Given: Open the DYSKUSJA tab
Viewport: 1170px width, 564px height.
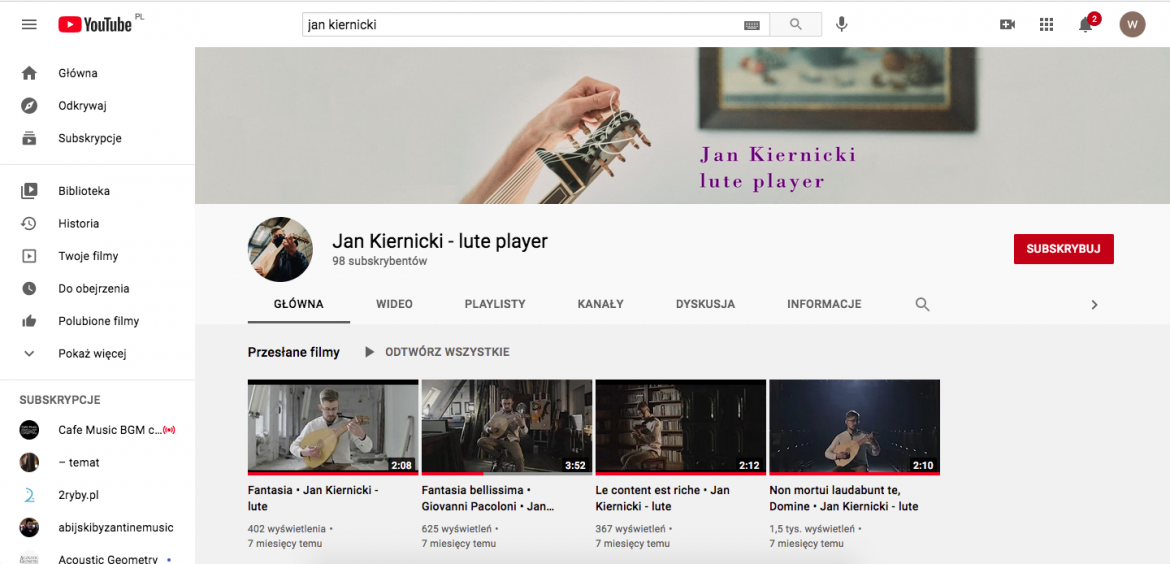Looking at the screenshot, I should tap(705, 304).
